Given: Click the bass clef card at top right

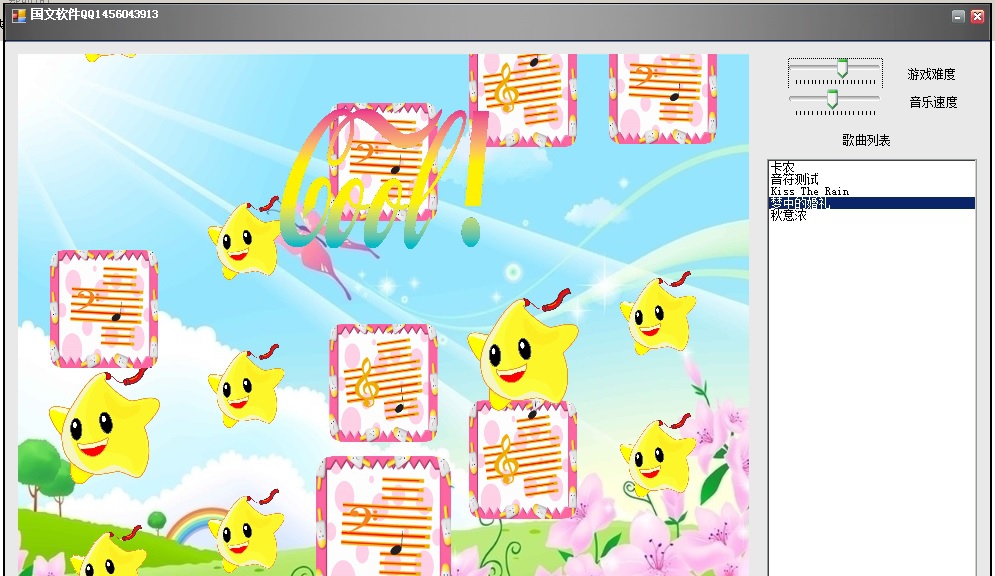Looking at the screenshot, I should point(663,98).
